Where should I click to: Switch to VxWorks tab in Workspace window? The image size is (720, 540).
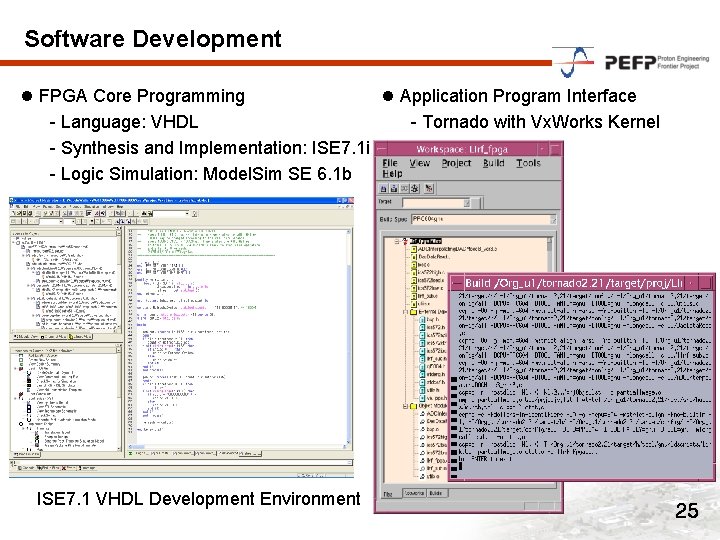pos(414,493)
